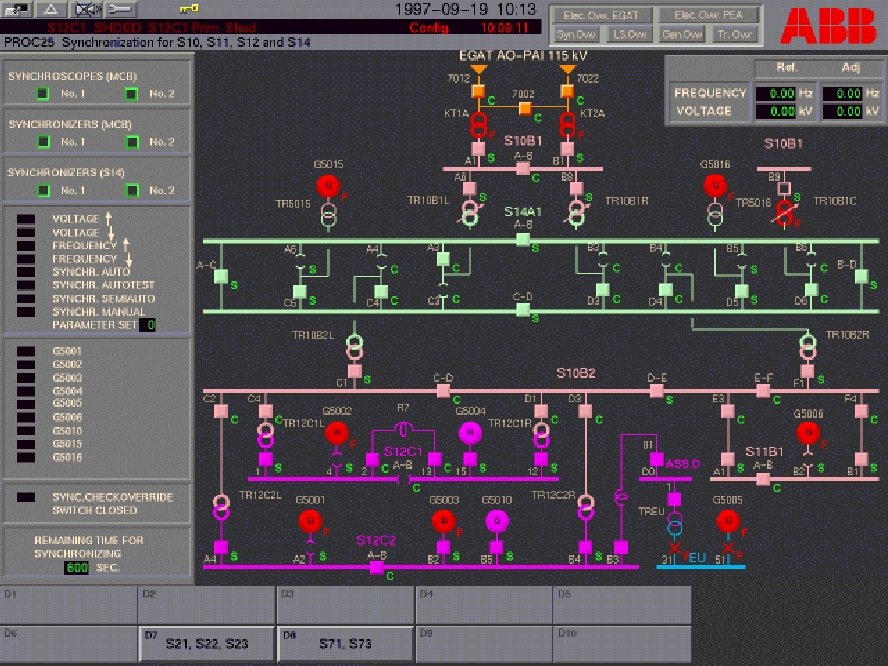Screen dimensions: 888x666
Task: Select generator G5005 icon
Action: coord(728,521)
